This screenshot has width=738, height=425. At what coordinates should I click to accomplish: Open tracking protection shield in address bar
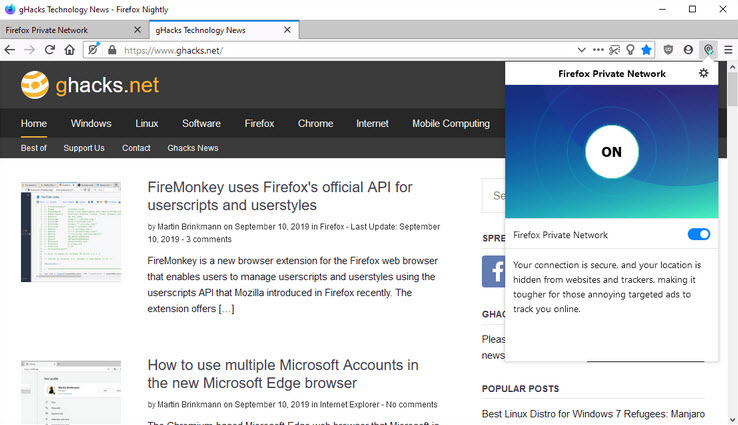[93, 49]
